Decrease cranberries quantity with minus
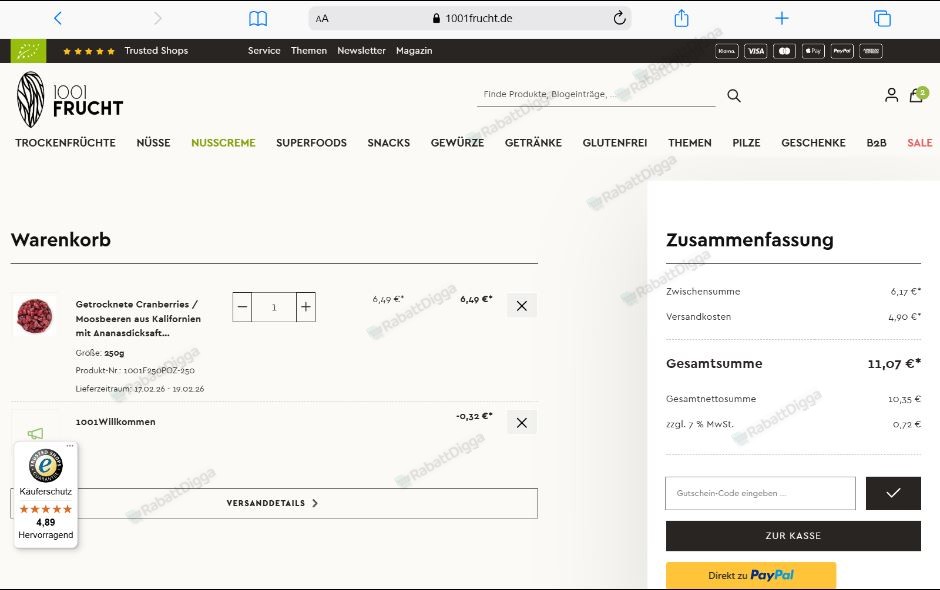Image resolution: width=940 pixels, height=590 pixels. pos(242,307)
